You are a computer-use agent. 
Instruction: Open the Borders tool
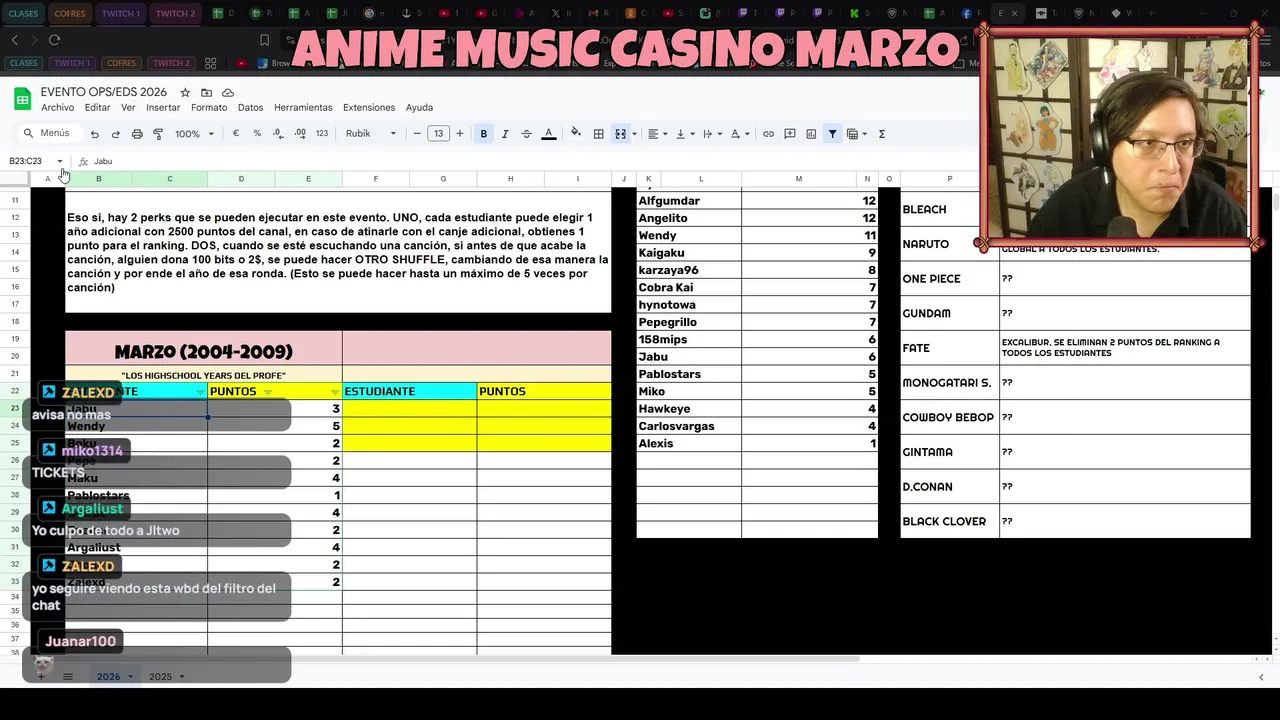pyautogui.click(x=598, y=134)
